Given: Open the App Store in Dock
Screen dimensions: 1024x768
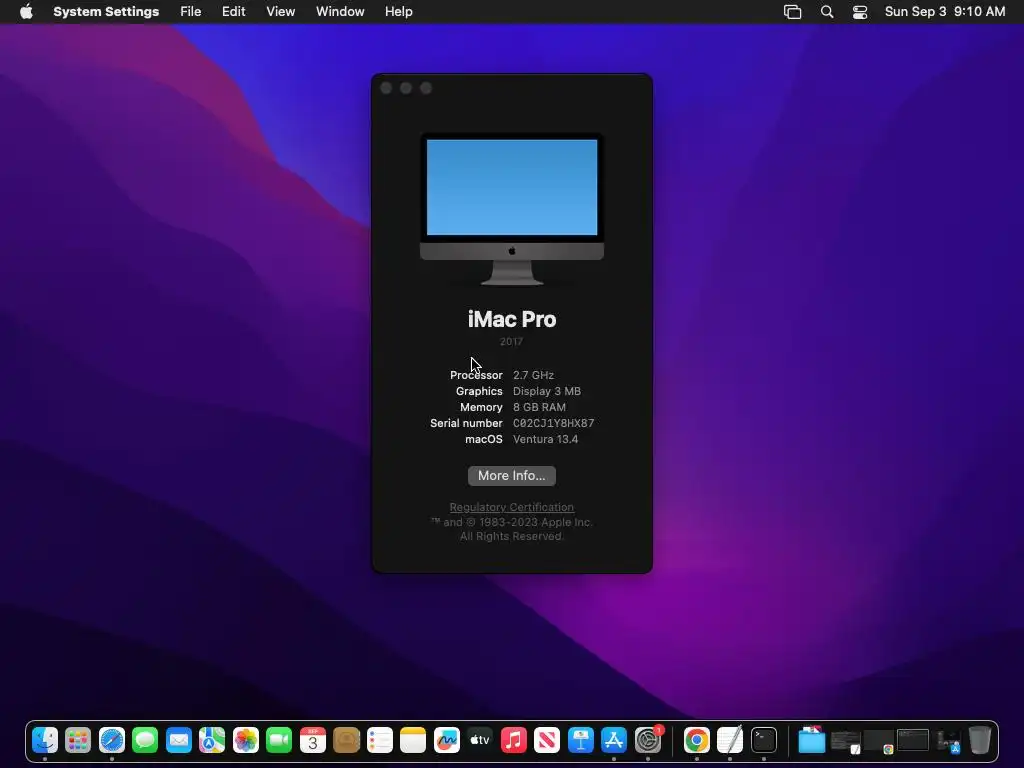Looking at the screenshot, I should pyautogui.click(x=614, y=740).
